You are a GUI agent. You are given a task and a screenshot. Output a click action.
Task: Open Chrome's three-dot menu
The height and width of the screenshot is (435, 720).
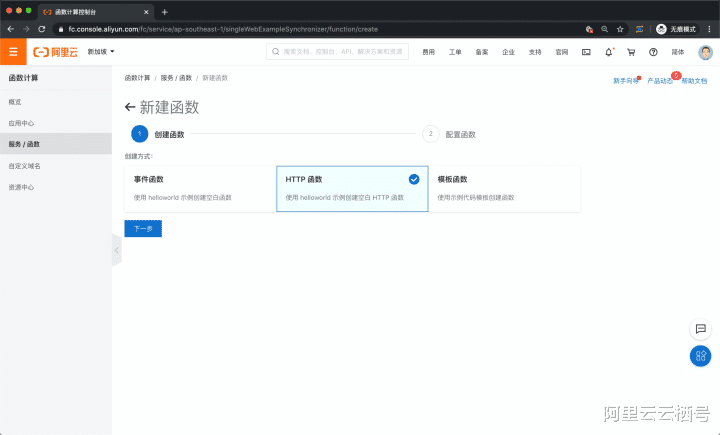pos(709,29)
